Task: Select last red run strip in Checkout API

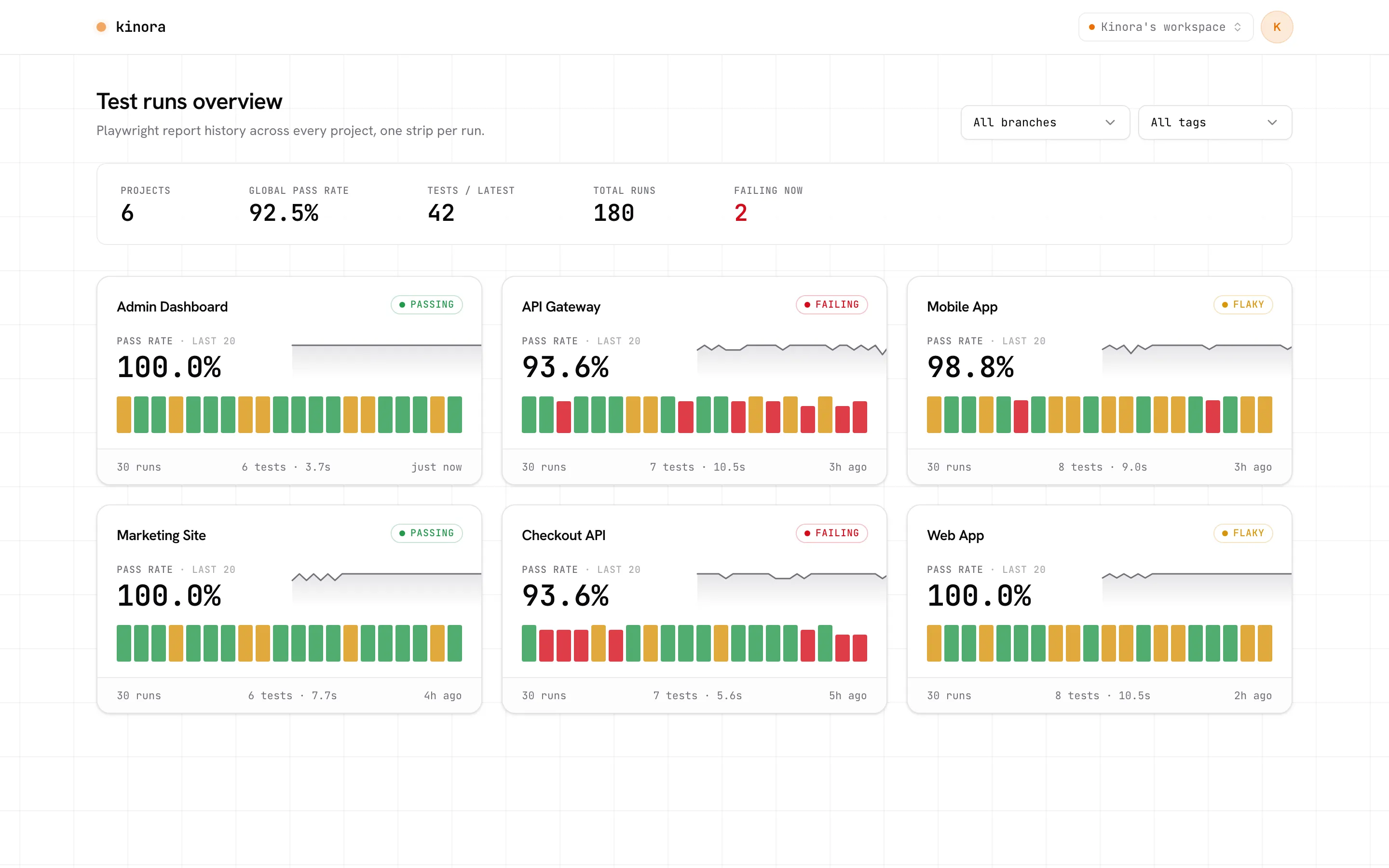Action: click(x=860, y=648)
